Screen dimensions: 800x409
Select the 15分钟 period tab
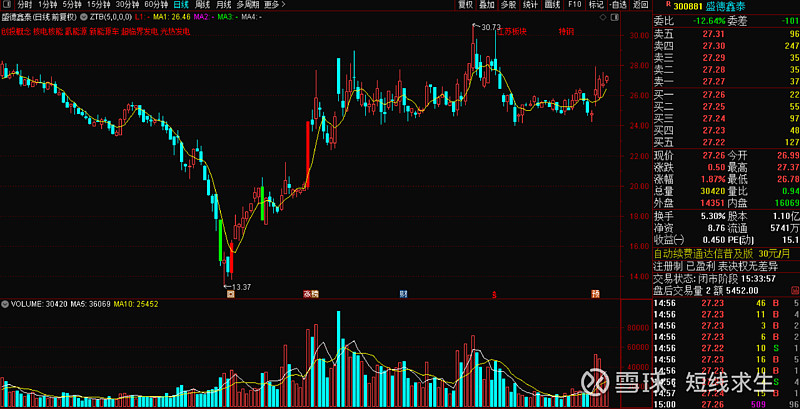(98, 5)
